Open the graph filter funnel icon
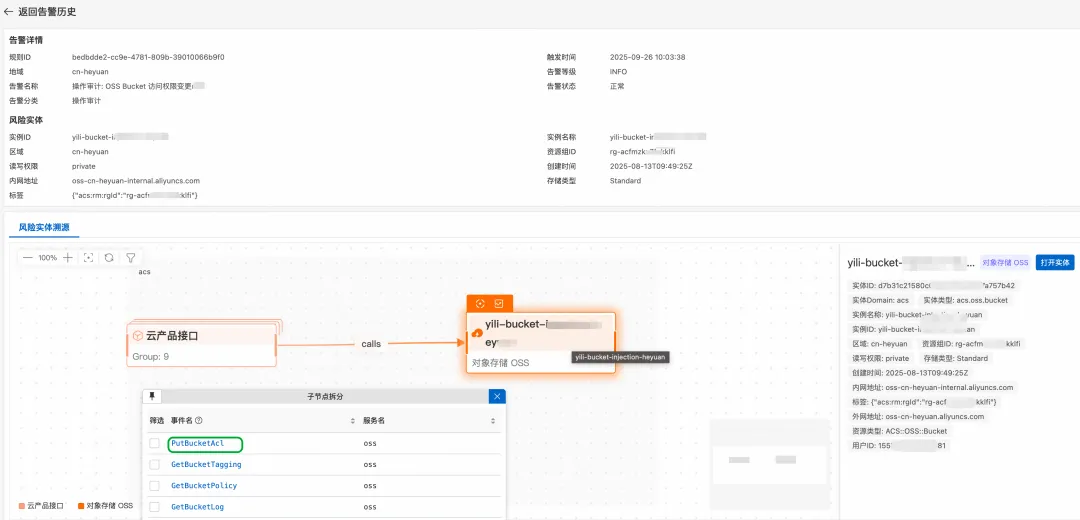Image resolution: width=1080 pixels, height=520 pixels. point(130,258)
